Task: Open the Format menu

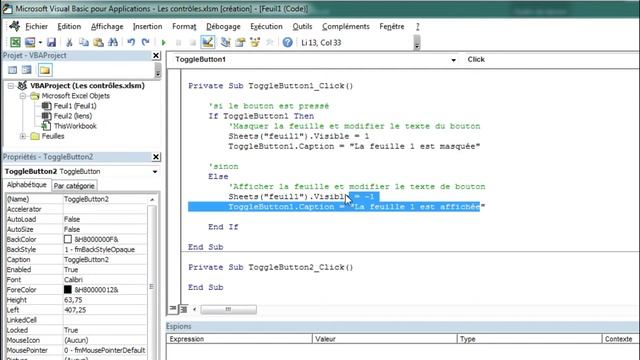Action: click(184, 27)
